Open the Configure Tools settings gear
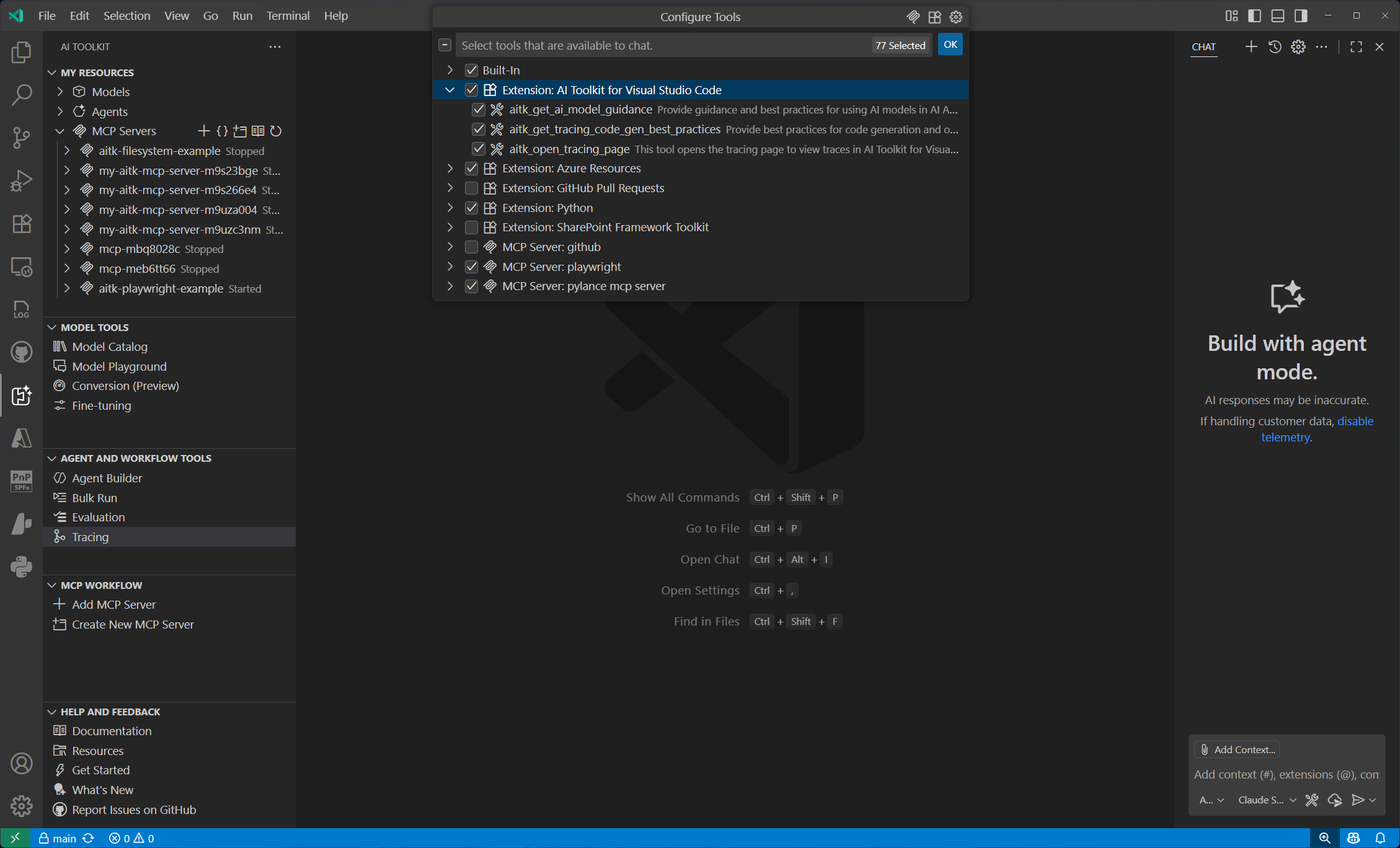Viewport: 1400px width, 848px height. pos(956,17)
